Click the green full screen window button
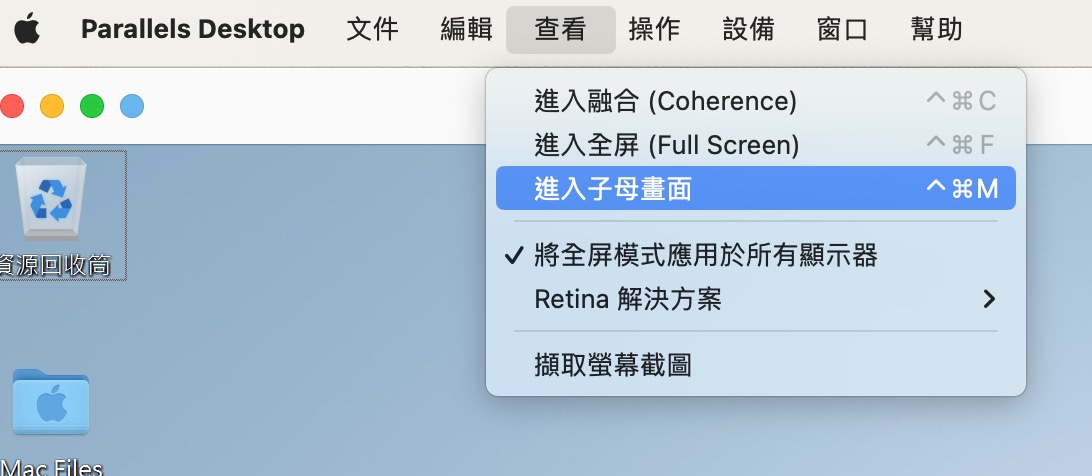This screenshot has width=1092, height=476. 92,106
